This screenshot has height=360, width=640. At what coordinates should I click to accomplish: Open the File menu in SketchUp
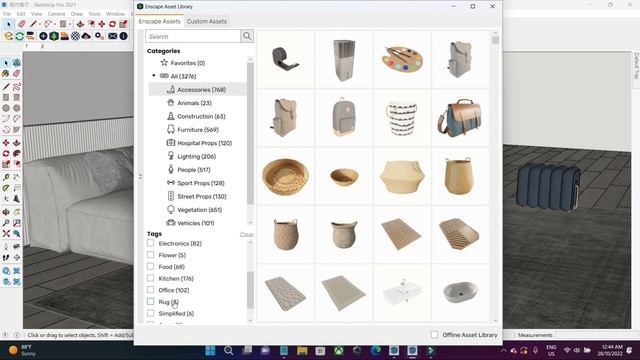click(7, 13)
